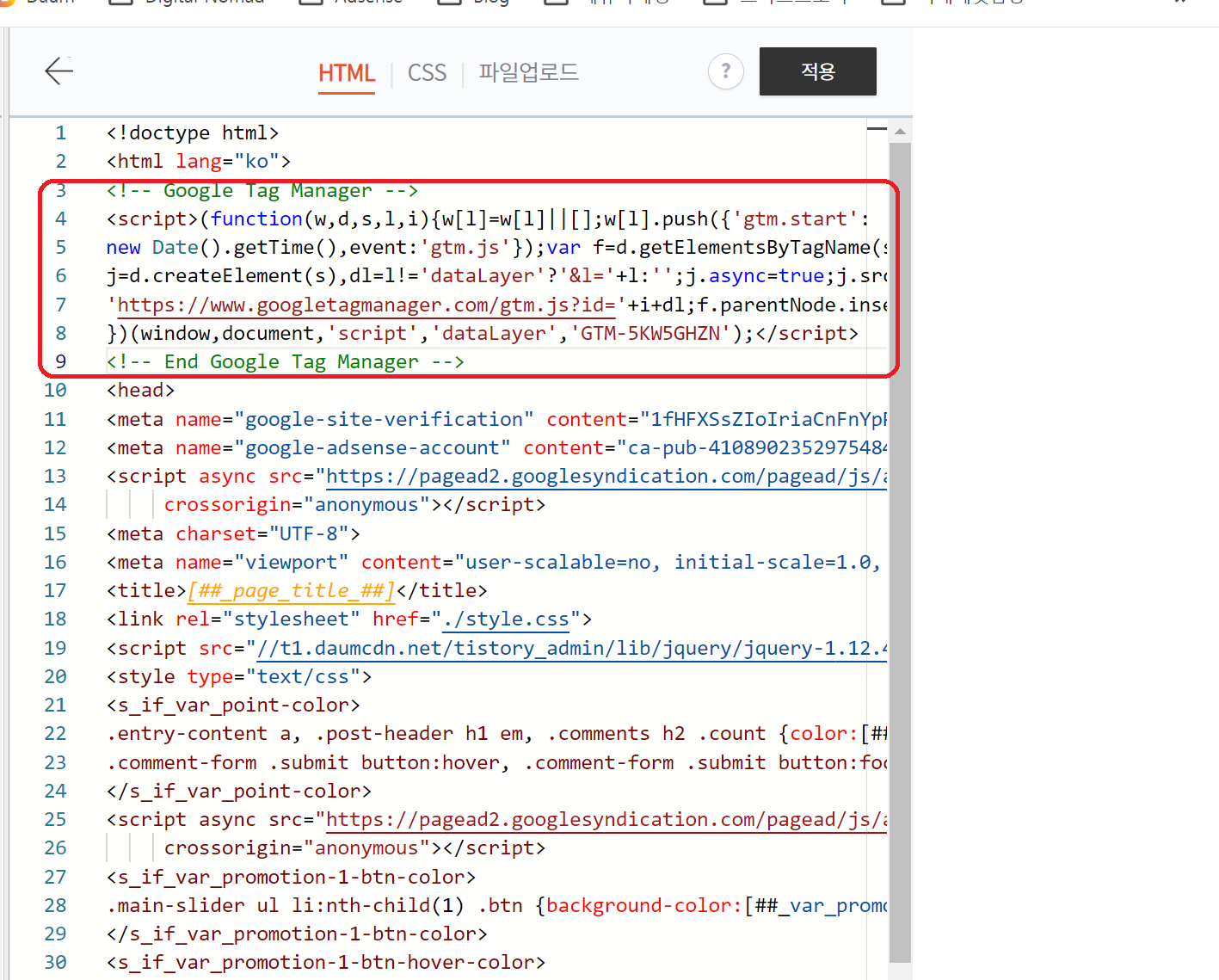Switch to the HTML tab
This screenshot has width=1219, height=980.
click(347, 73)
